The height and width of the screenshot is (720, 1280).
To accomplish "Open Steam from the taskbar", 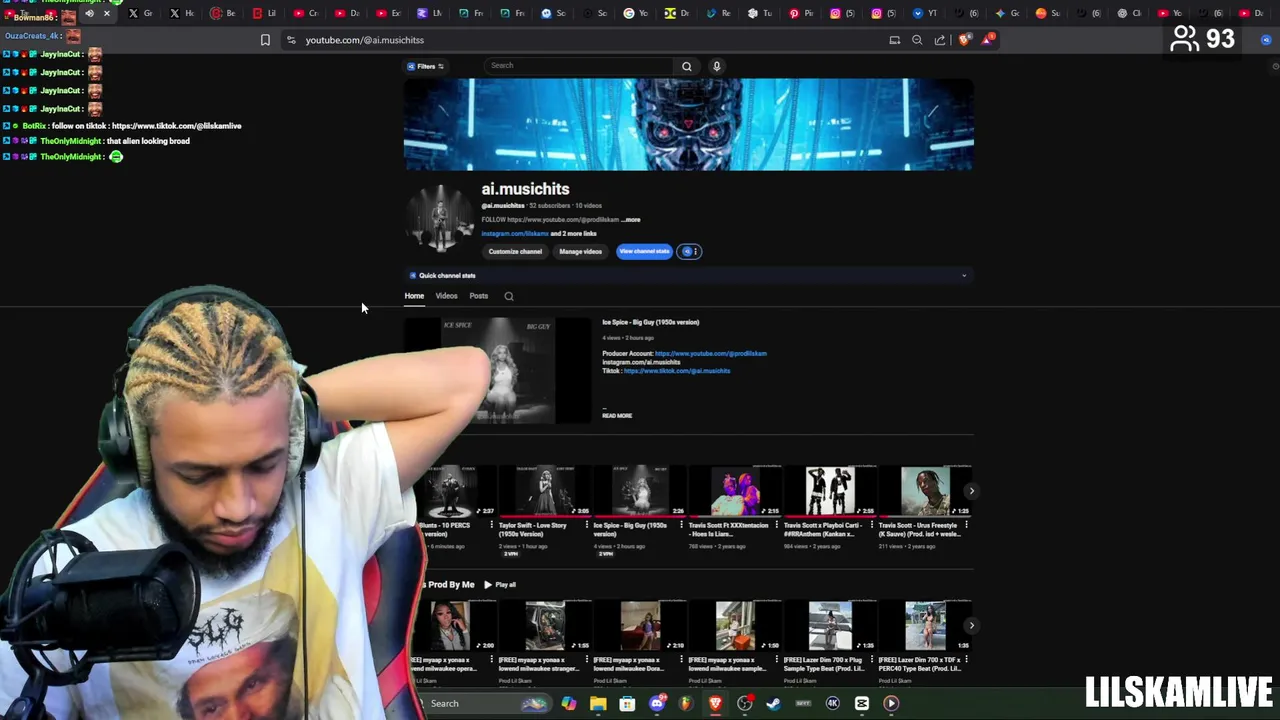I will pyautogui.click(x=774, y=704).
